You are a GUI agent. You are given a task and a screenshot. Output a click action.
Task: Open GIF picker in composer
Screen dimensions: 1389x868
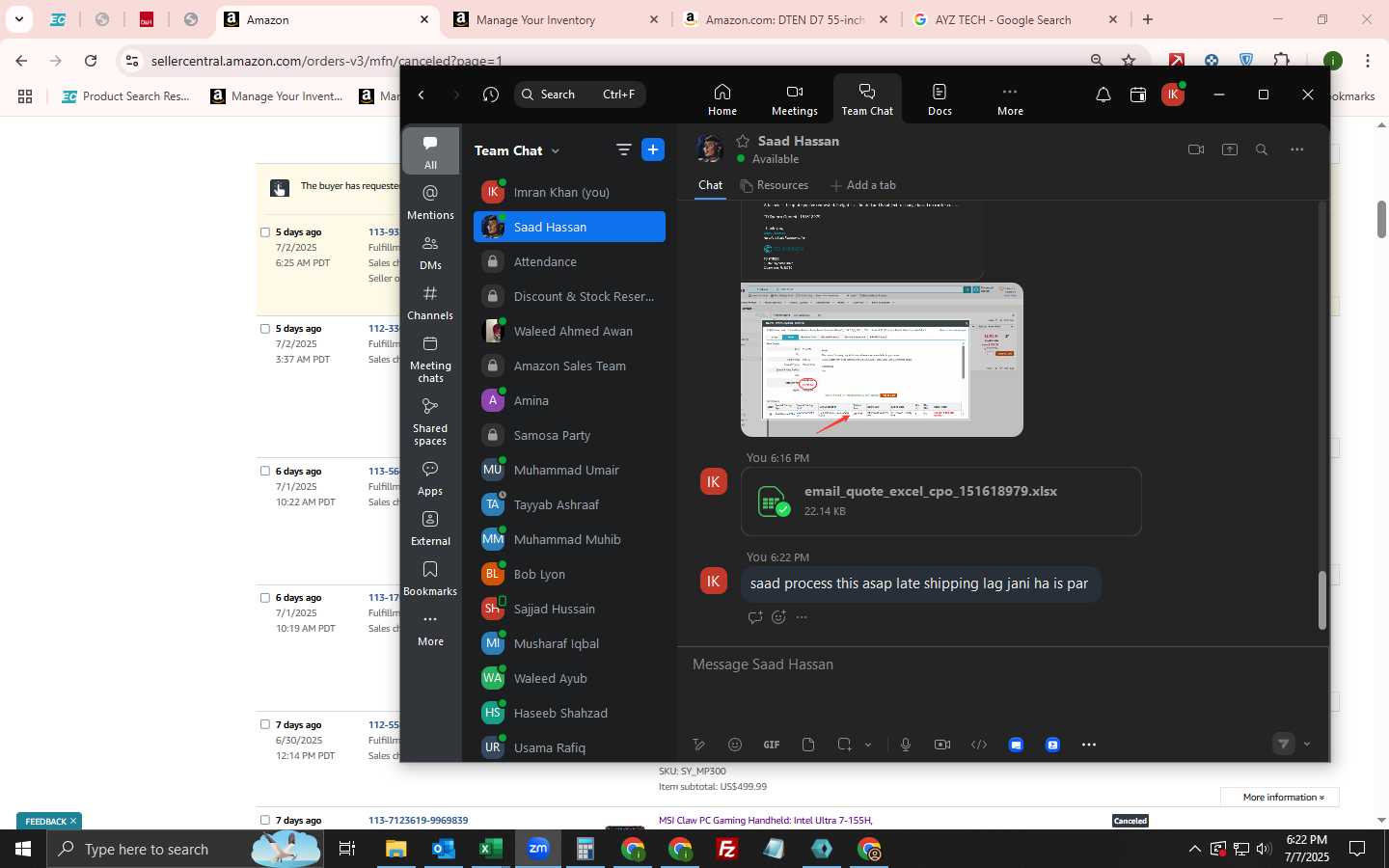(x=772, y=745)
